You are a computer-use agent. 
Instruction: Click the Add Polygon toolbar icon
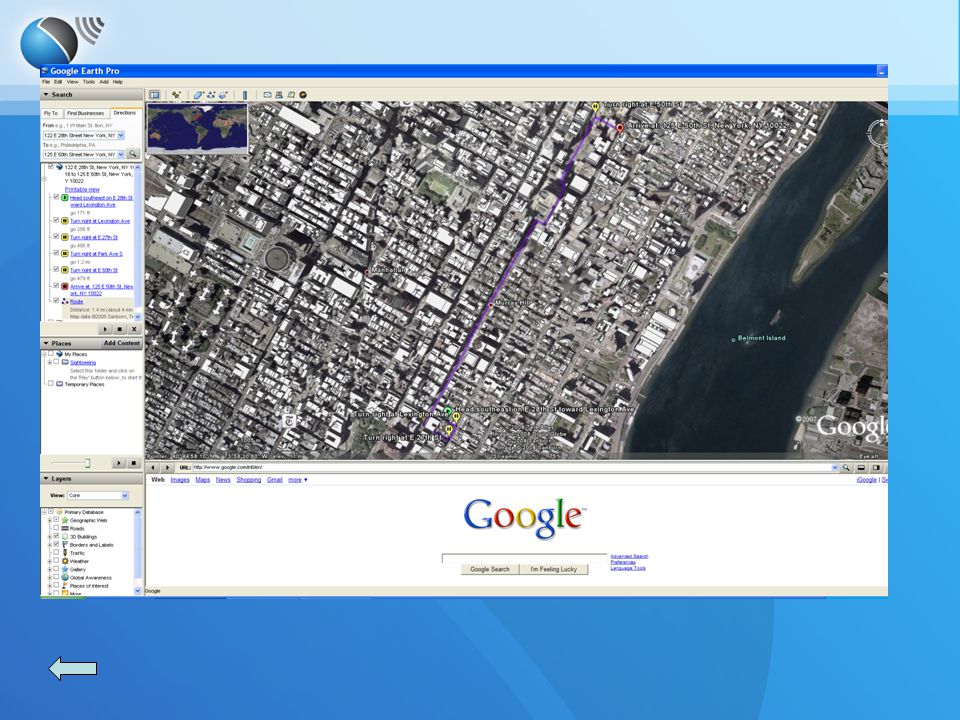198,95
